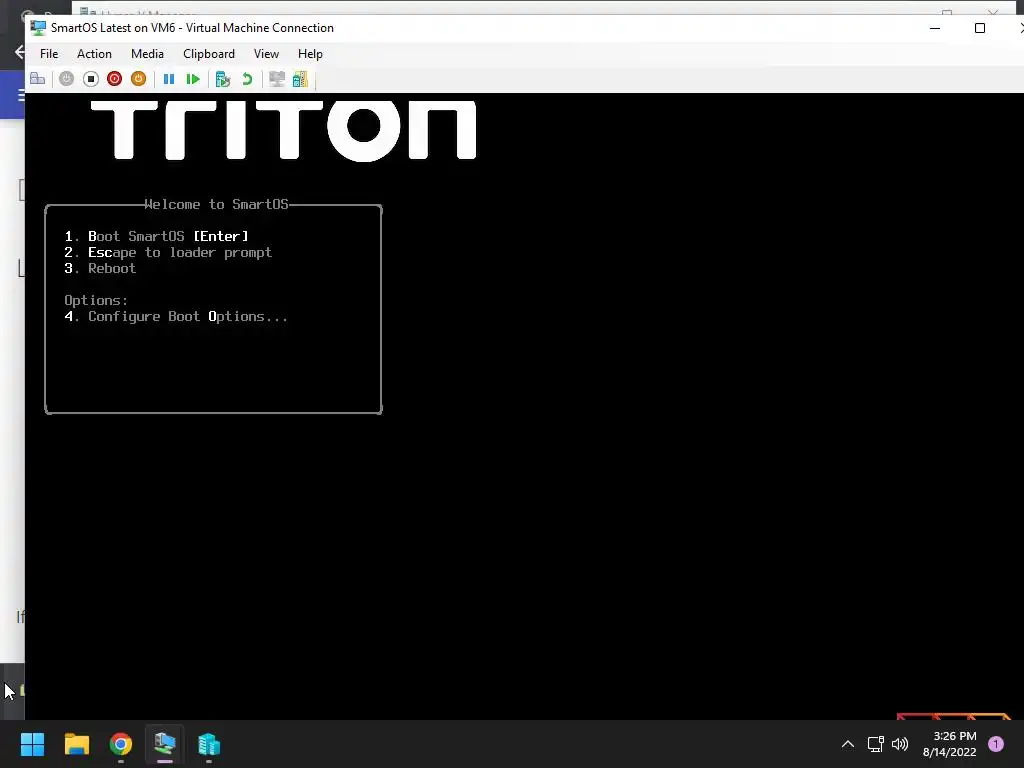1024x768 pixels.
Task: Open the Clipboard menu
Action: pos(209,54)
